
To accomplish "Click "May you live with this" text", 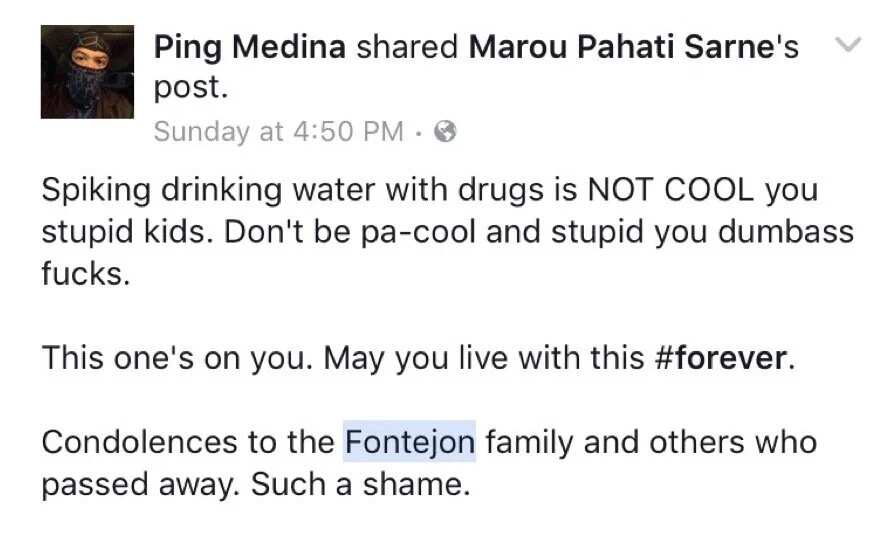I will click(484, 359).
